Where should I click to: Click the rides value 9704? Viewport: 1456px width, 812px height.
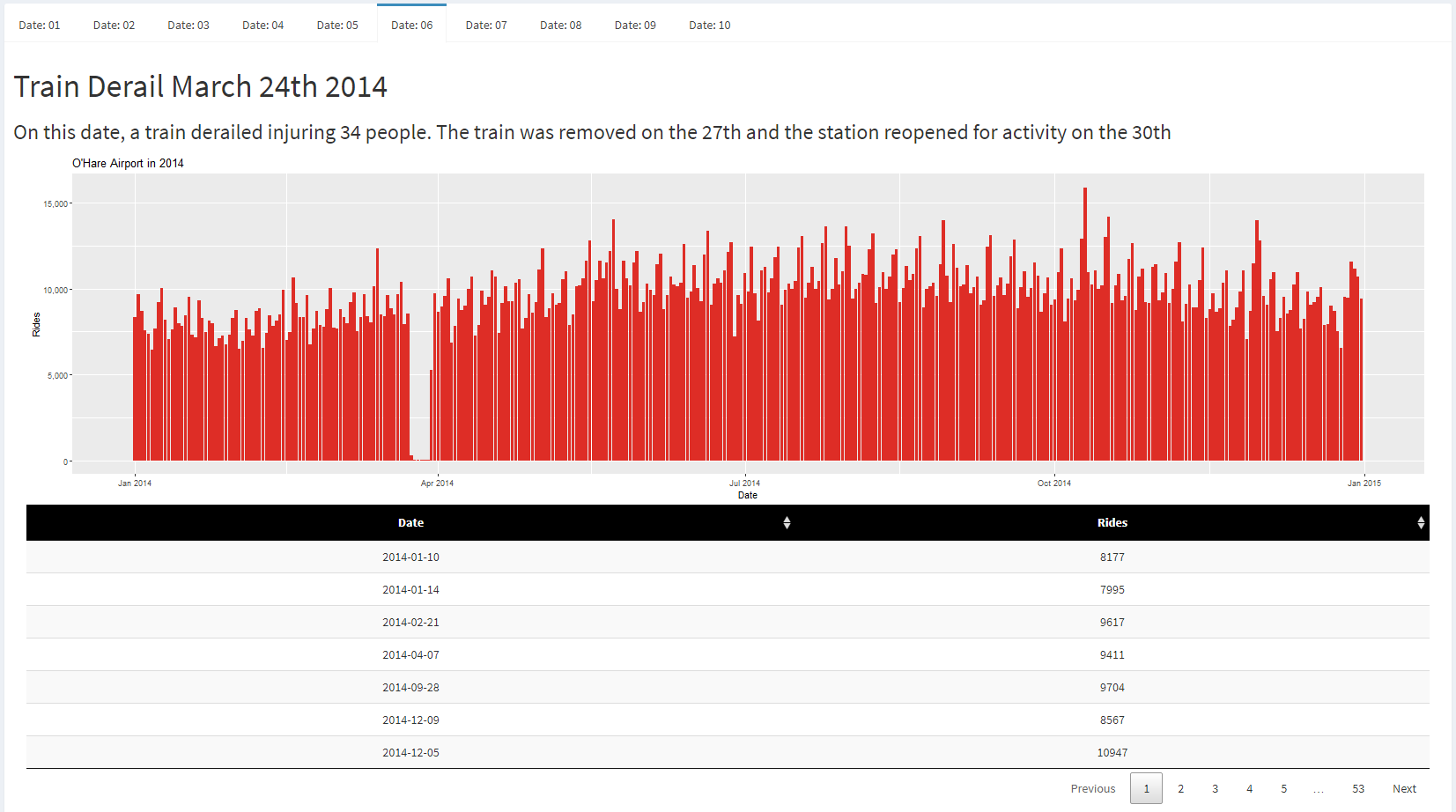pos(1112,688)
